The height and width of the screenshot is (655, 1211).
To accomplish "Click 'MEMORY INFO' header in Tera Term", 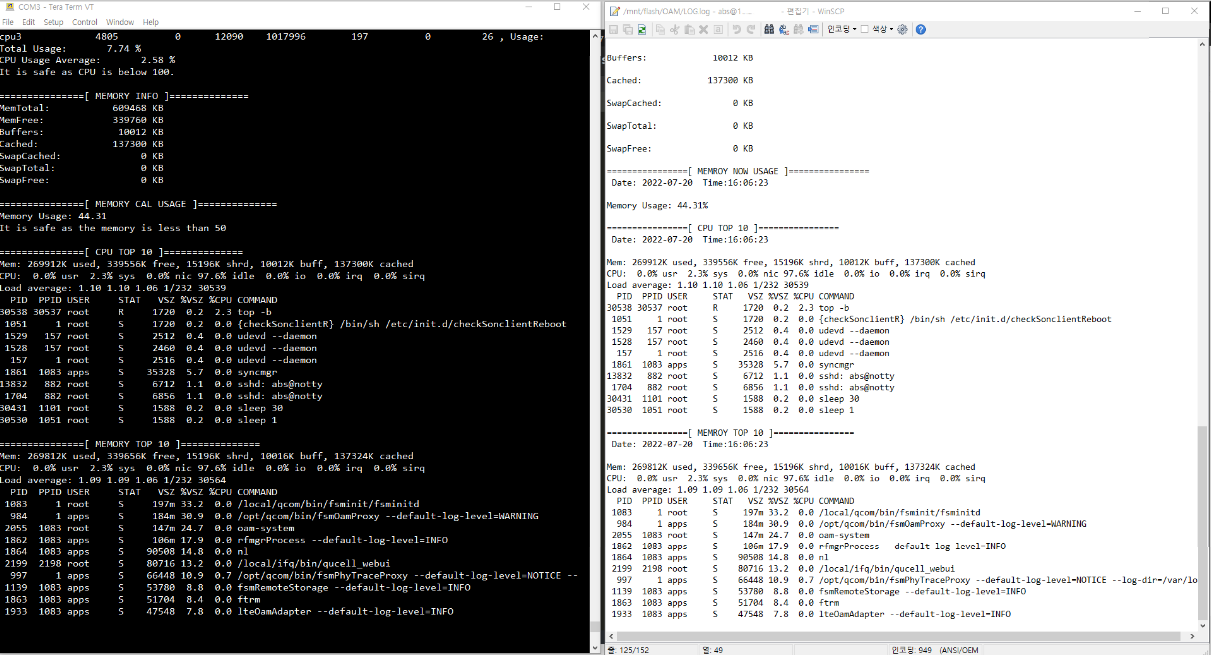I will pos(124,96).
